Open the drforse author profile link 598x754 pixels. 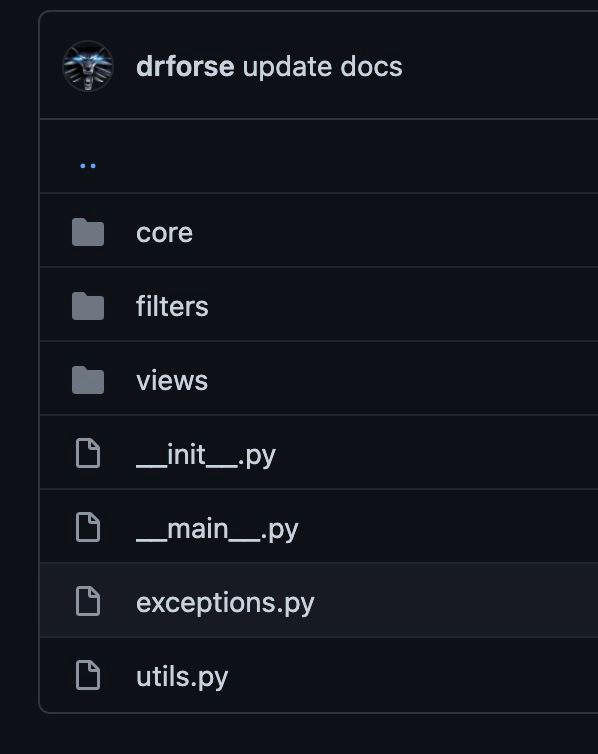point(185,66)
